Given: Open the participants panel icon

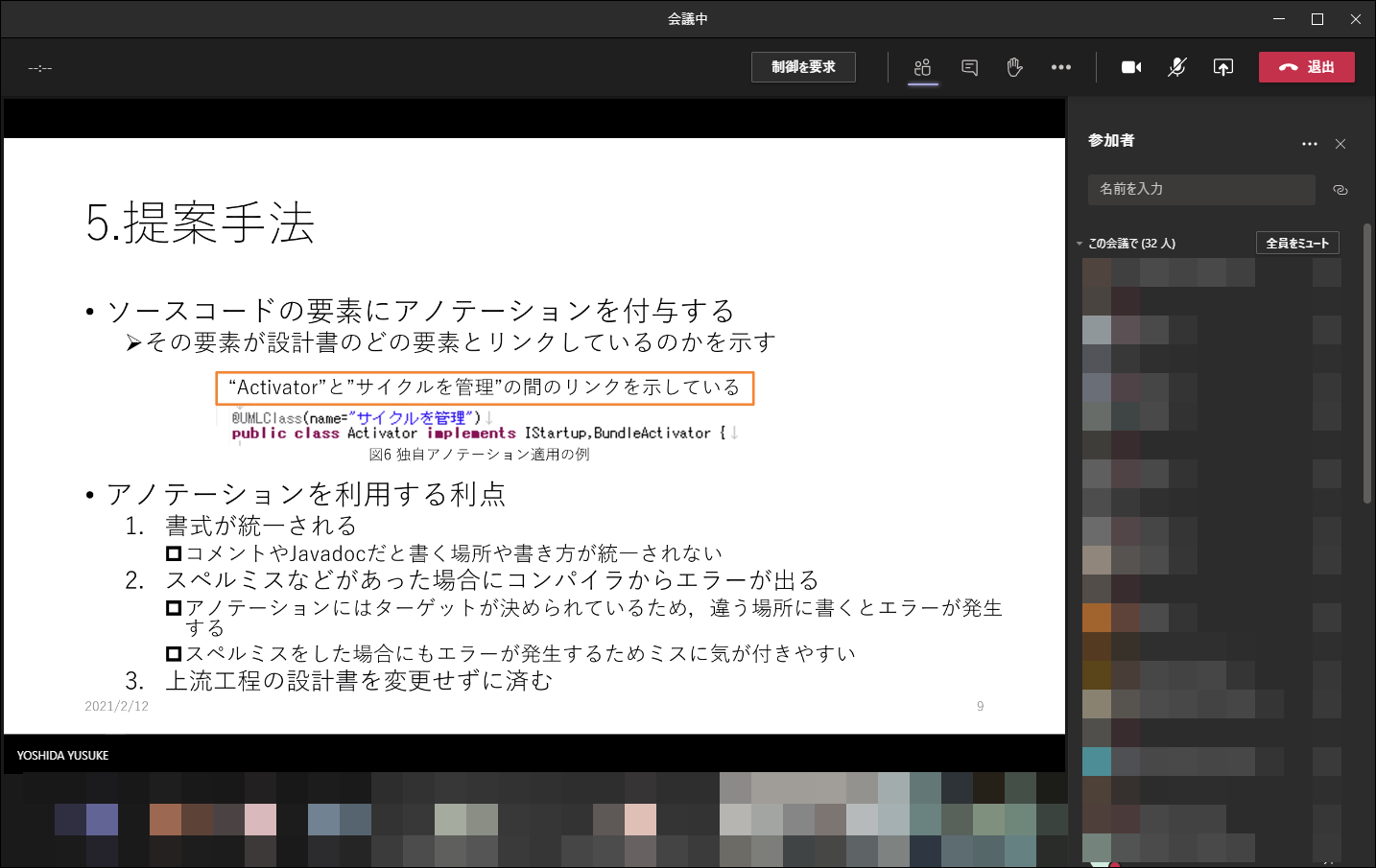Looking at the screenshot, I should coord(922,67).
